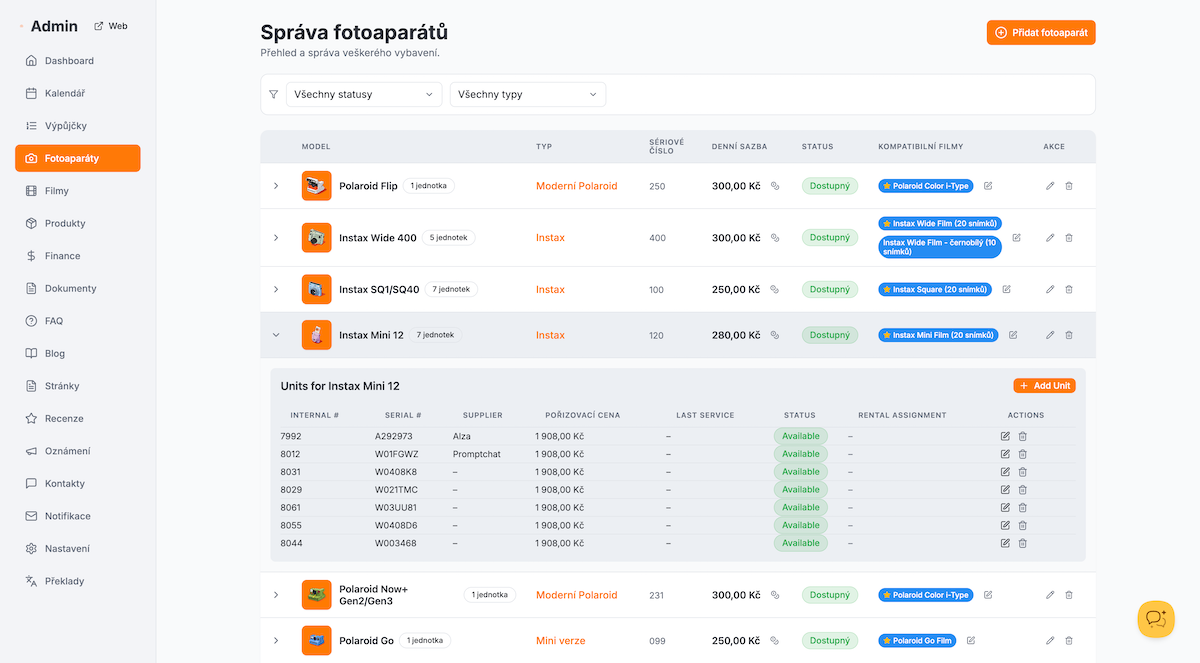
Task: Open the Všechny typy dropdown
Action: coord(527,95)
